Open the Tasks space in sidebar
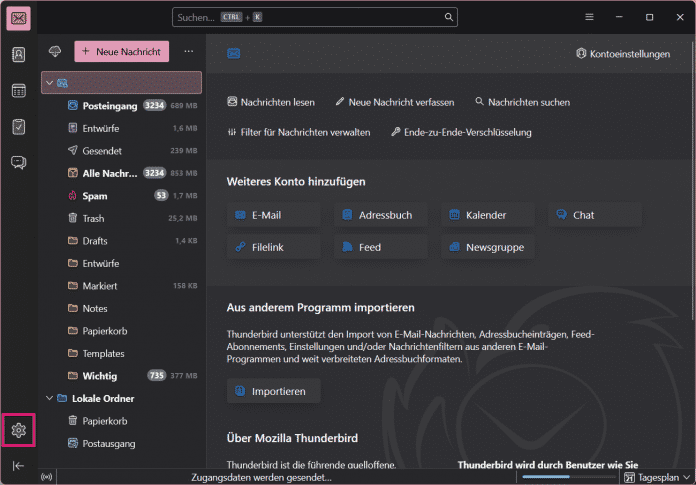Screen dimensions: 696x485 pos(19,127)
